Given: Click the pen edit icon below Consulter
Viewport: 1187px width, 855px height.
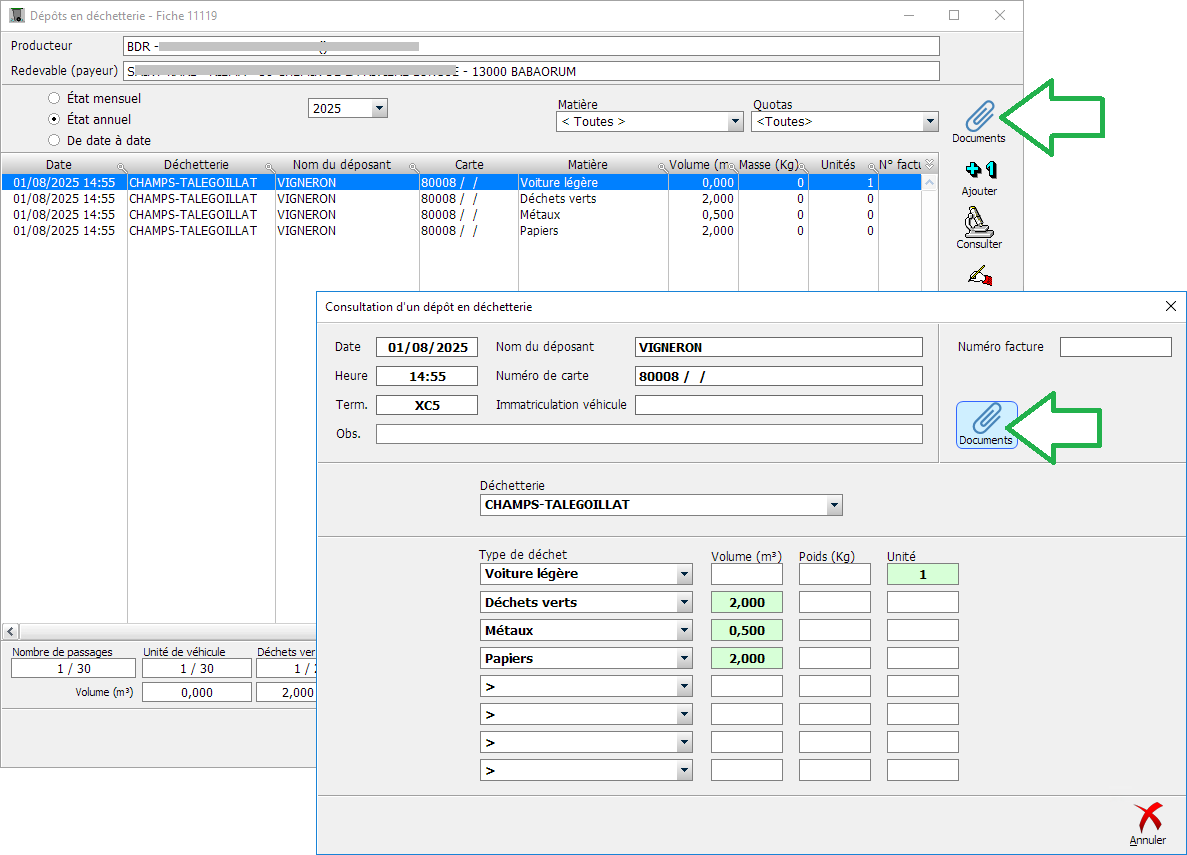Looking at the screenshot, I should [x=978, y=276].
